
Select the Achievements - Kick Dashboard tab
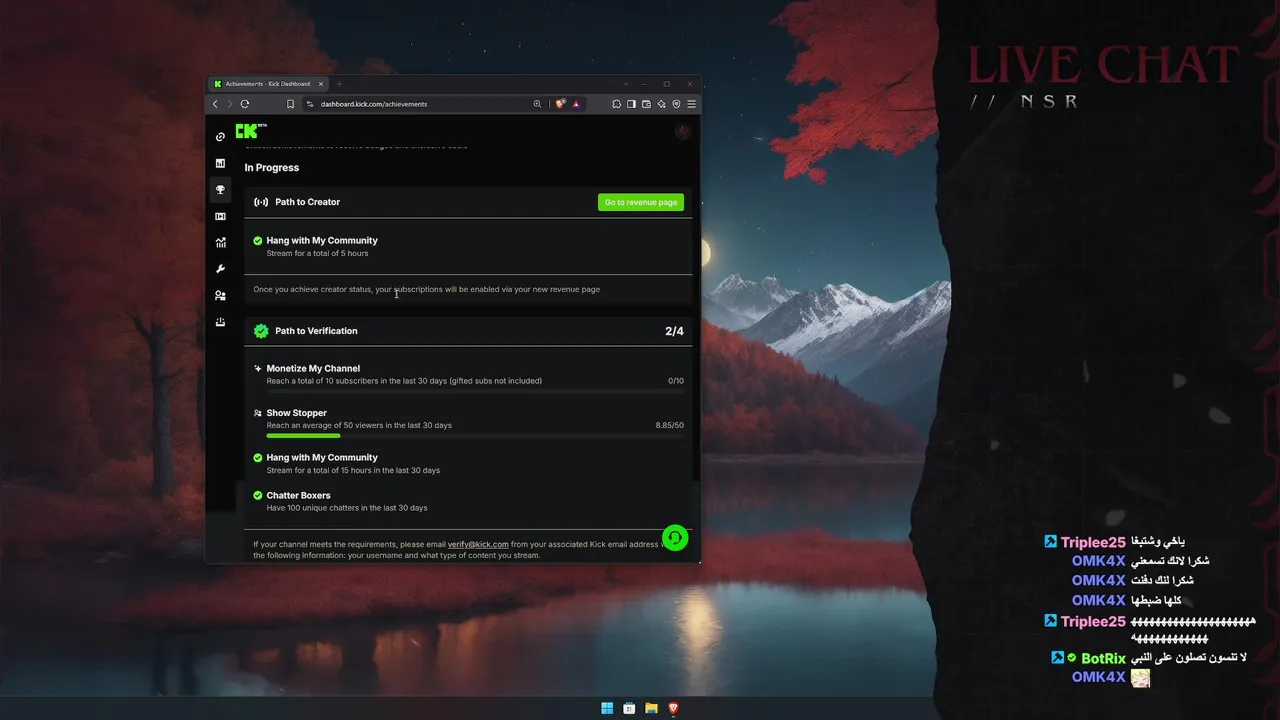coord(268,84)
